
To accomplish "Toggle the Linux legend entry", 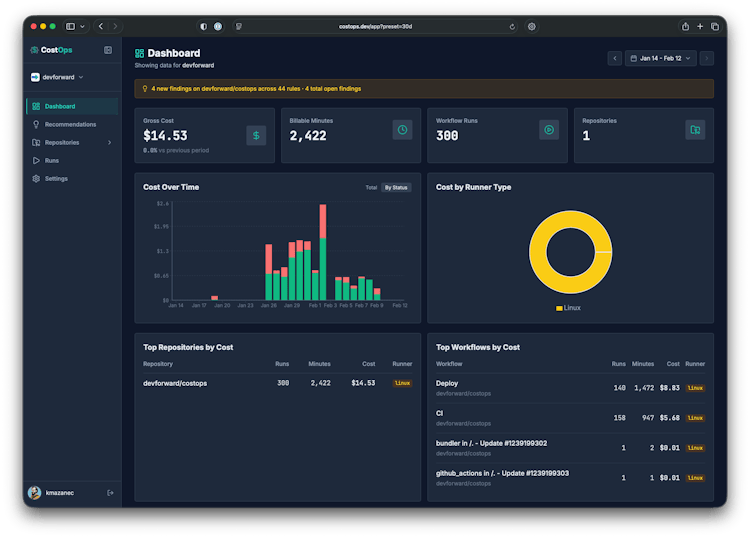I will tap(569, 308).
